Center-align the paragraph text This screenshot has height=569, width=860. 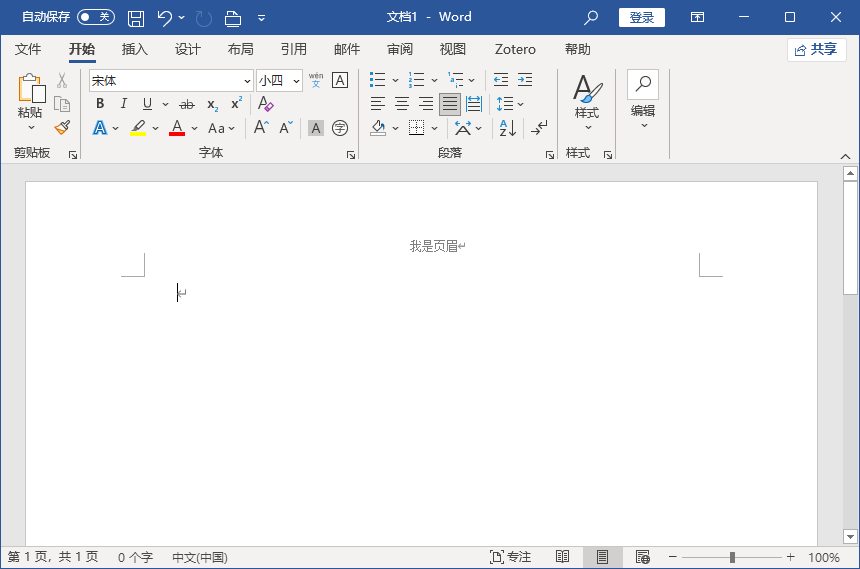click(x=402, y=104)
